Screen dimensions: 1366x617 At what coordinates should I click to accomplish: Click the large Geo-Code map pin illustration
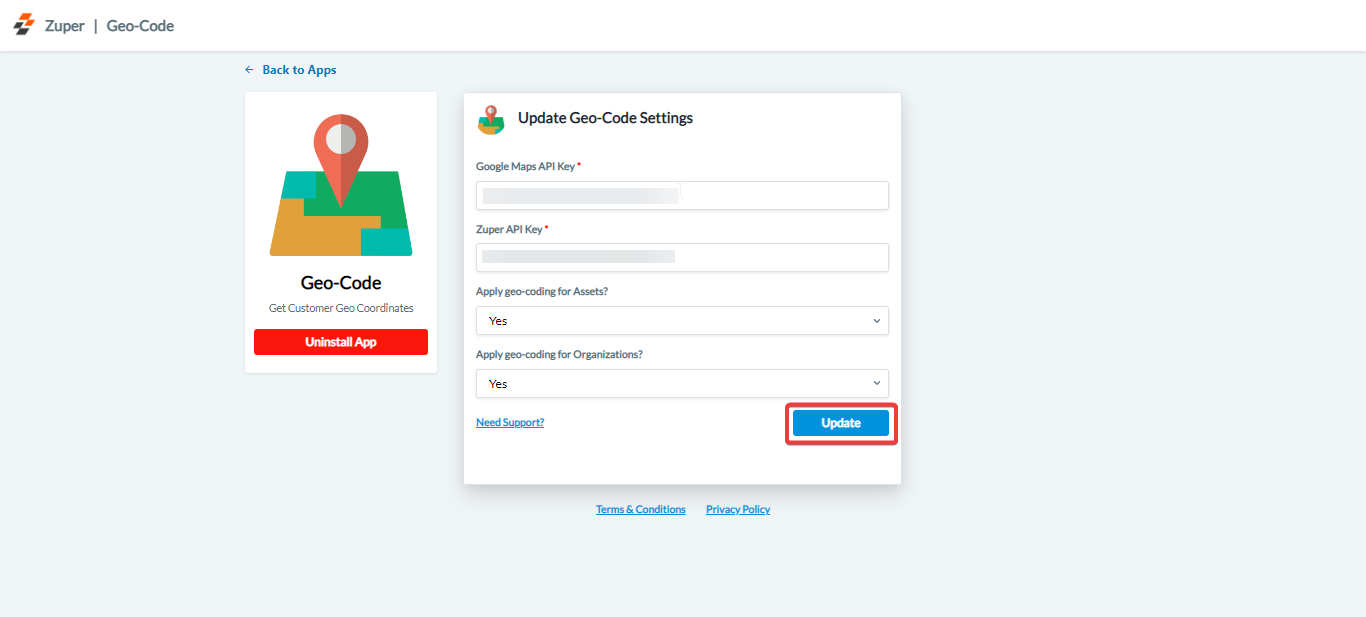[341, 185]
